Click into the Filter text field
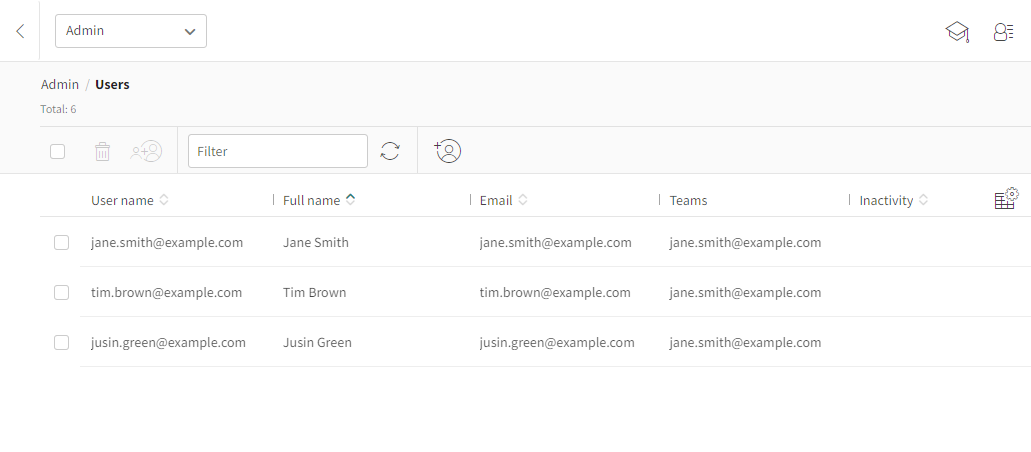This screenshot has width=1031, height=452. [278, 151]
